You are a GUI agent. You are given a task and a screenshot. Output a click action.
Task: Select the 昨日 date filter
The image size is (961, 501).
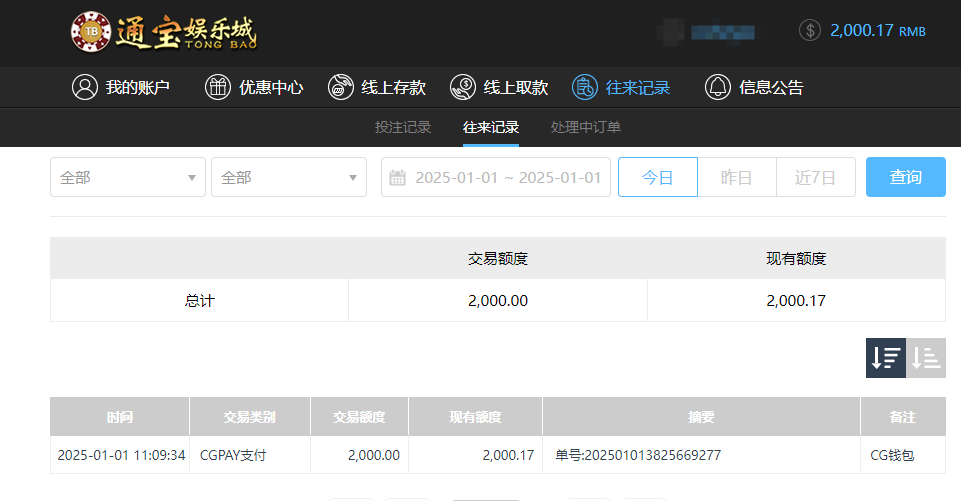[737, 177]
